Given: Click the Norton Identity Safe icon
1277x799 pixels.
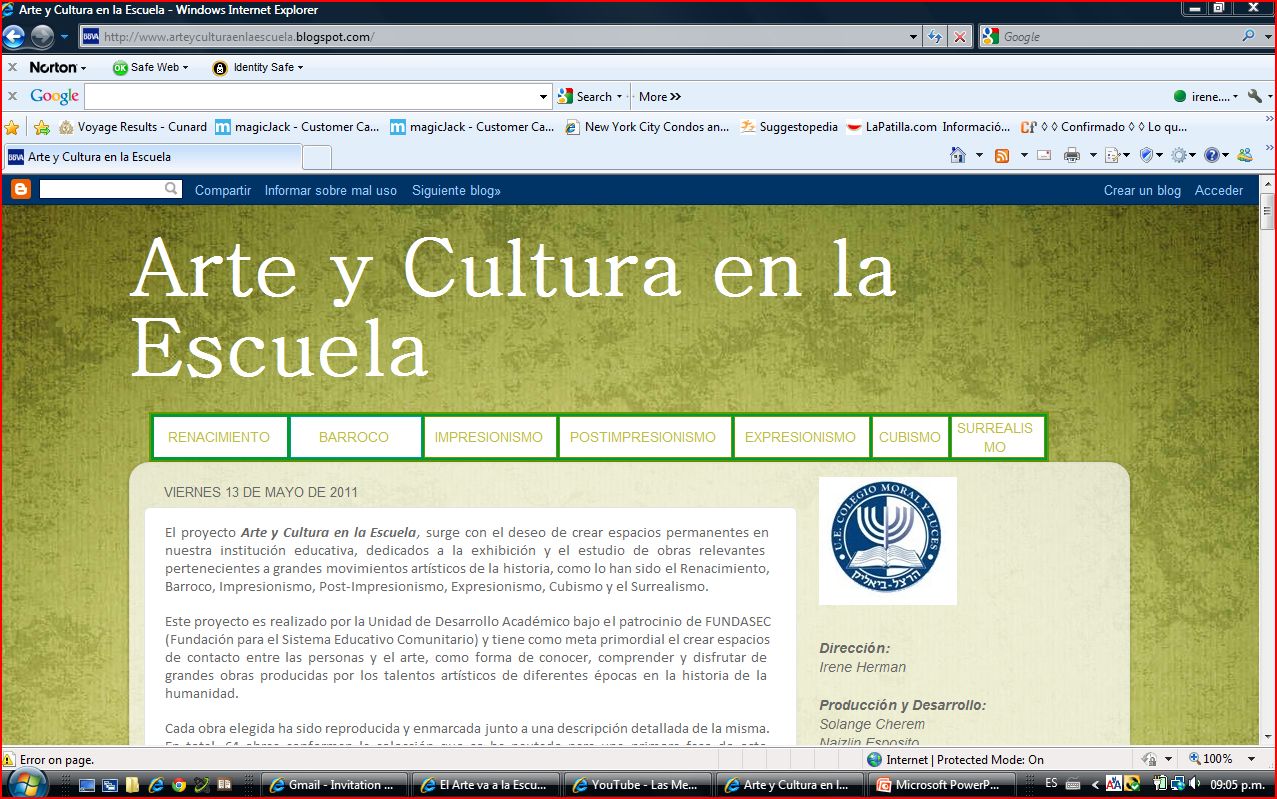Looking at the screenshot, I should coord(220,68).
